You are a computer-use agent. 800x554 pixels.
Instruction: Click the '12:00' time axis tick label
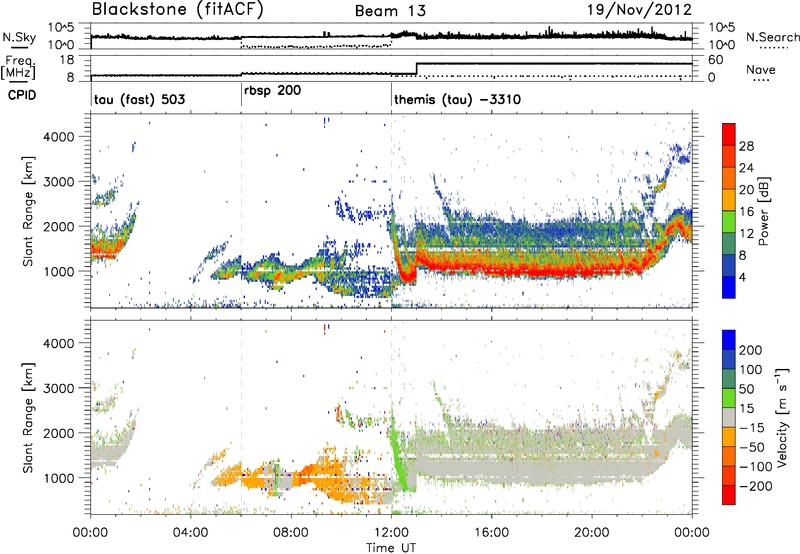pyautogui.click(x=391, y=533)
